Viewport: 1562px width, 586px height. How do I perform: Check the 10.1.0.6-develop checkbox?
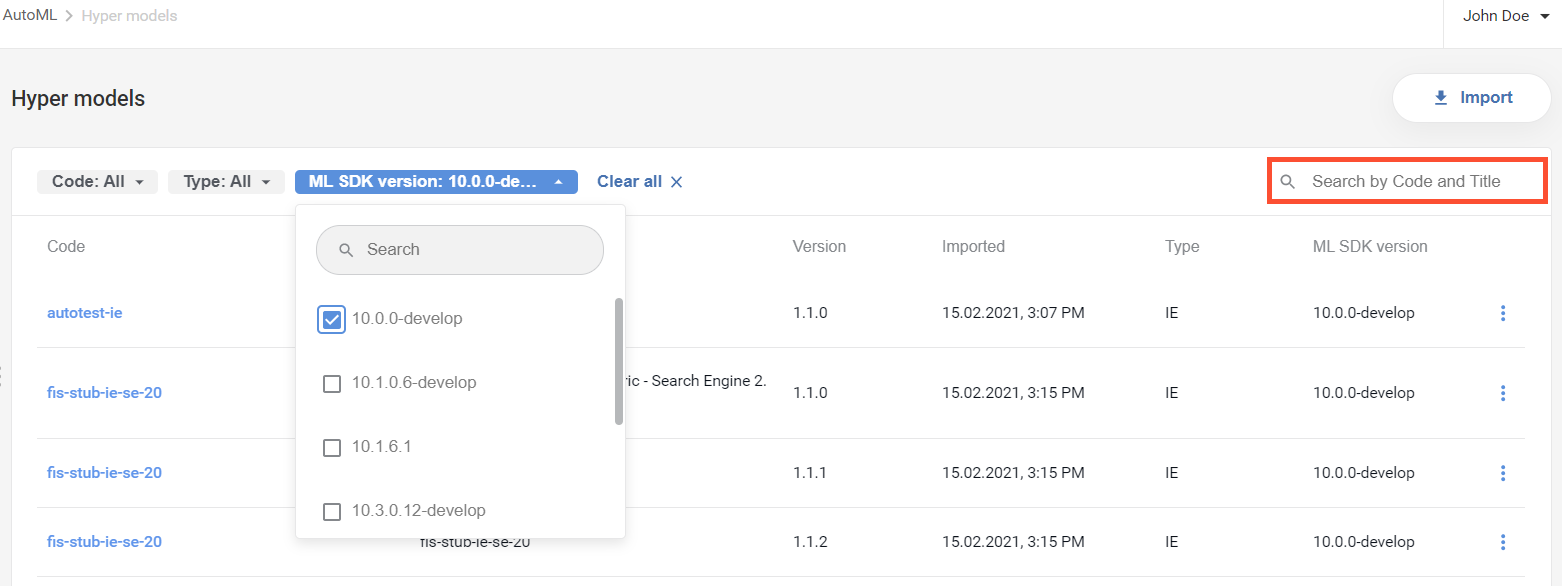tap(332, 383)
